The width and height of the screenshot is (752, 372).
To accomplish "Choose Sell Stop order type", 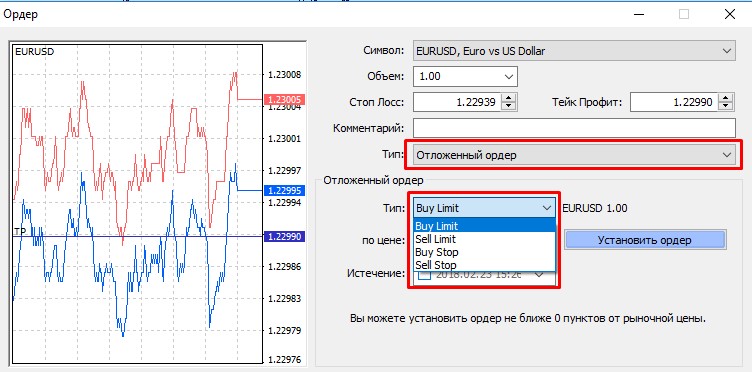I will [484, 265].
